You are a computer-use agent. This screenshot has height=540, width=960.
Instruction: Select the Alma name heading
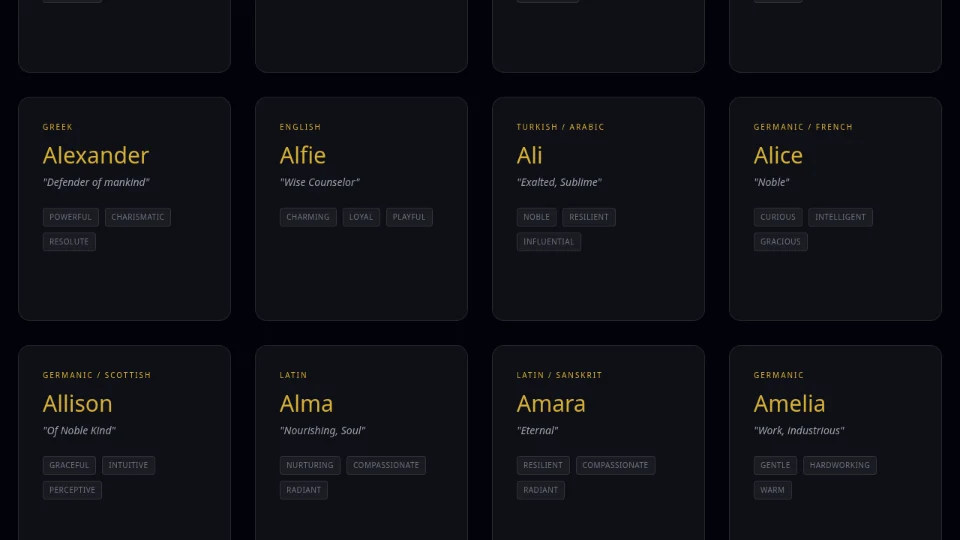click(306, 404)
